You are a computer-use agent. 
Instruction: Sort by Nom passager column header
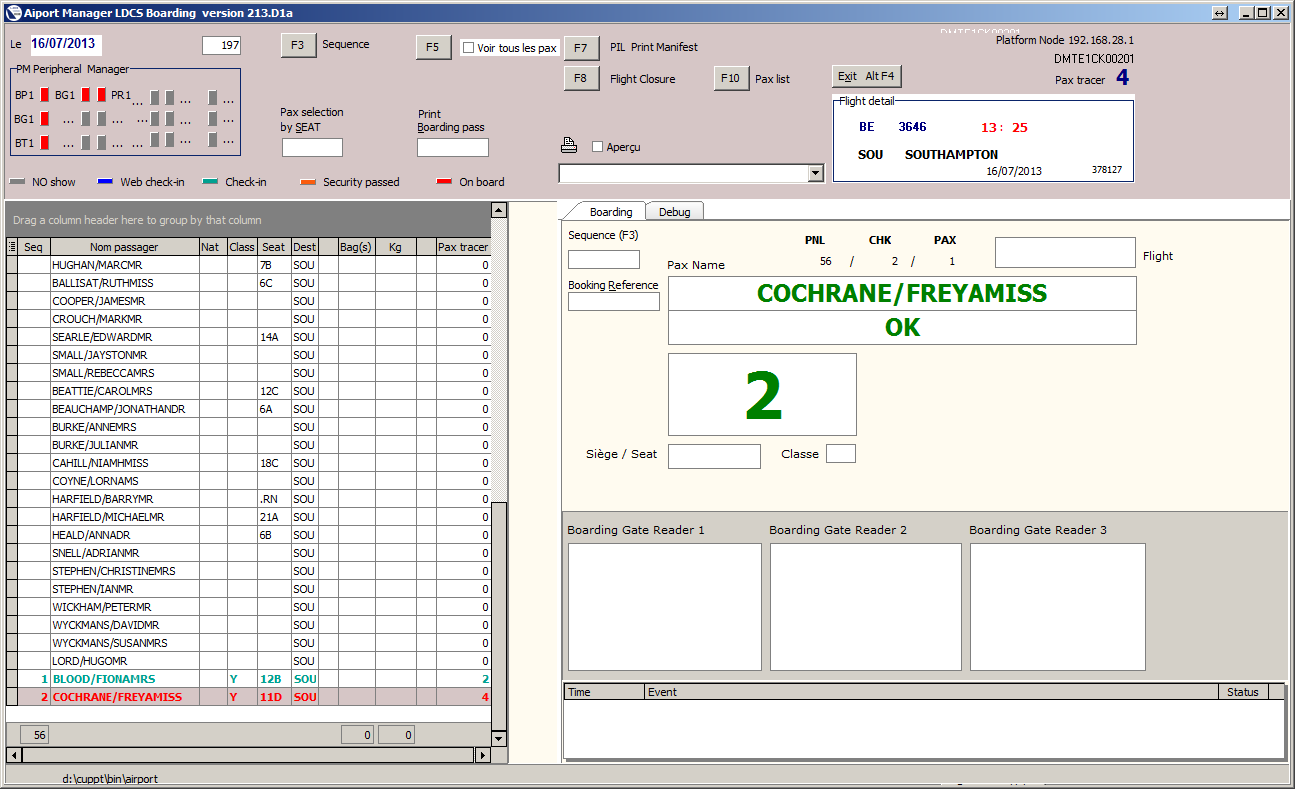click(124, 247)
